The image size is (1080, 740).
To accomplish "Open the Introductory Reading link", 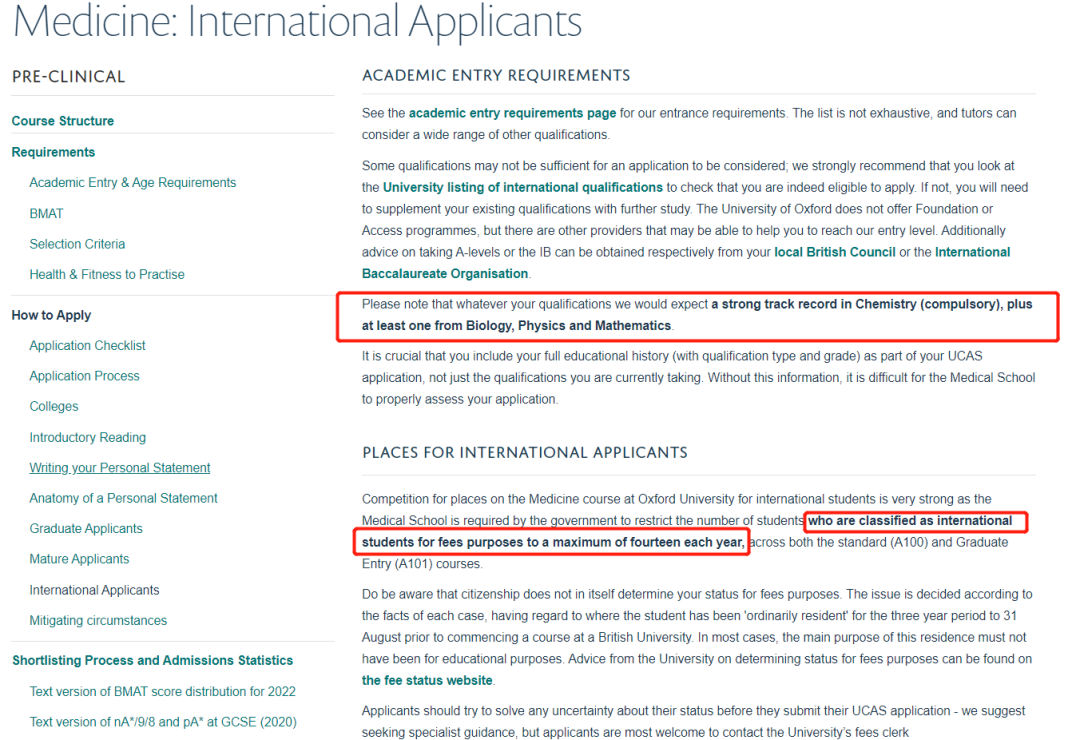I will click(x=87, y=437).
